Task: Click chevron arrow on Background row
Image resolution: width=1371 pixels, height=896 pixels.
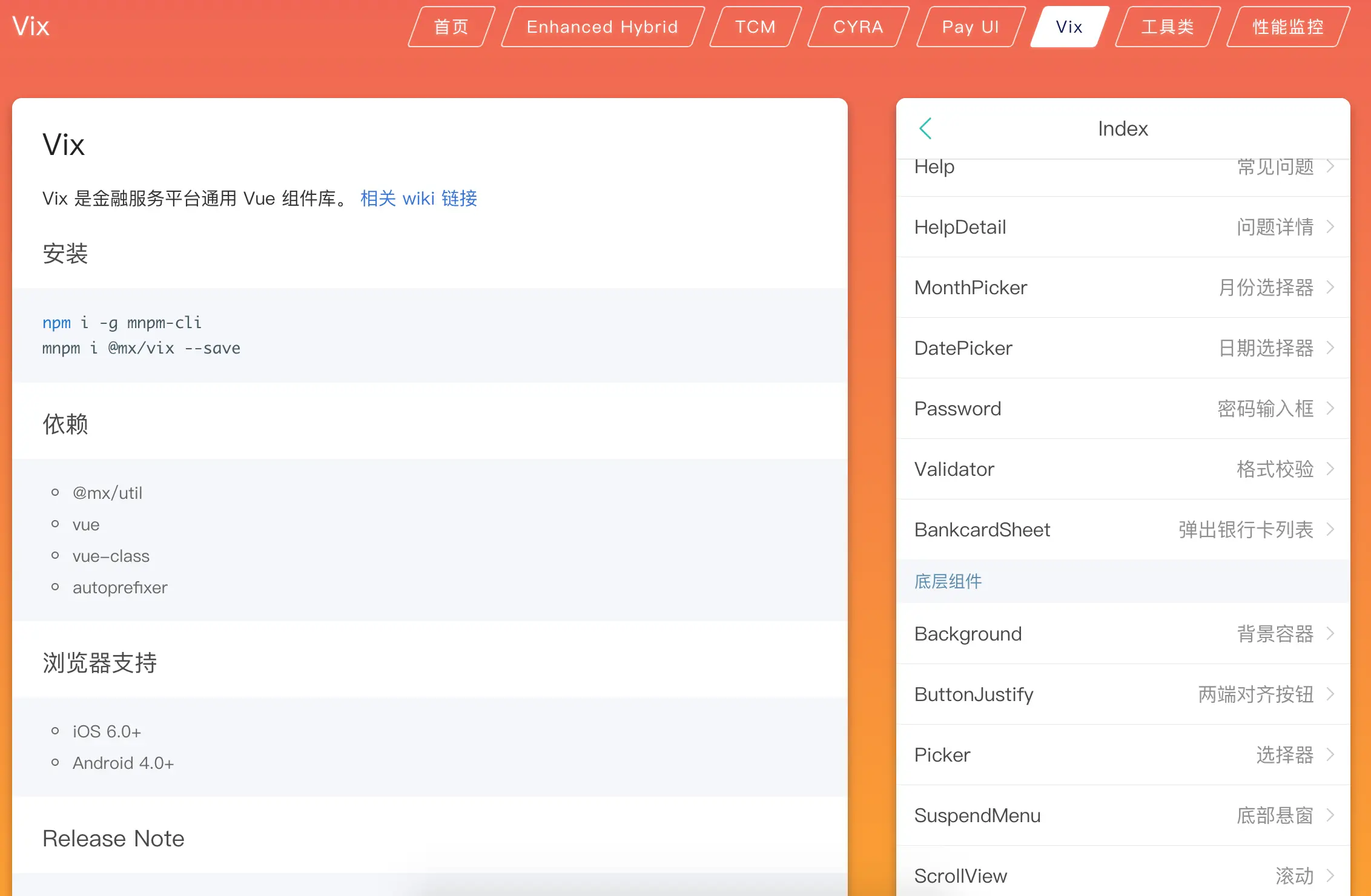Action: click(x=1330, y=634)
